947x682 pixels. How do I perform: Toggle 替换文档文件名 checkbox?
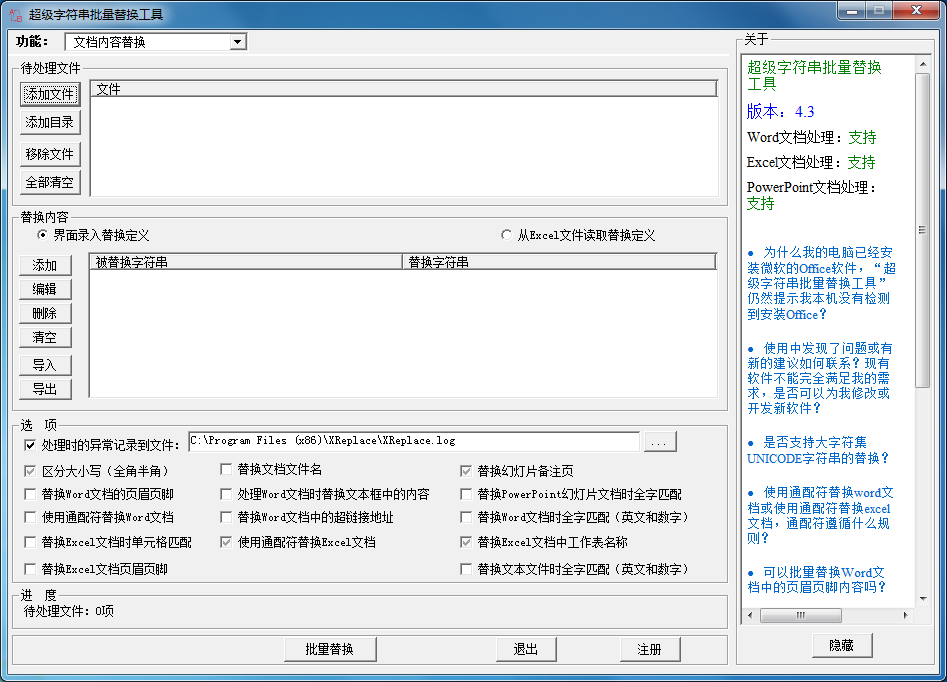point(226,469)
